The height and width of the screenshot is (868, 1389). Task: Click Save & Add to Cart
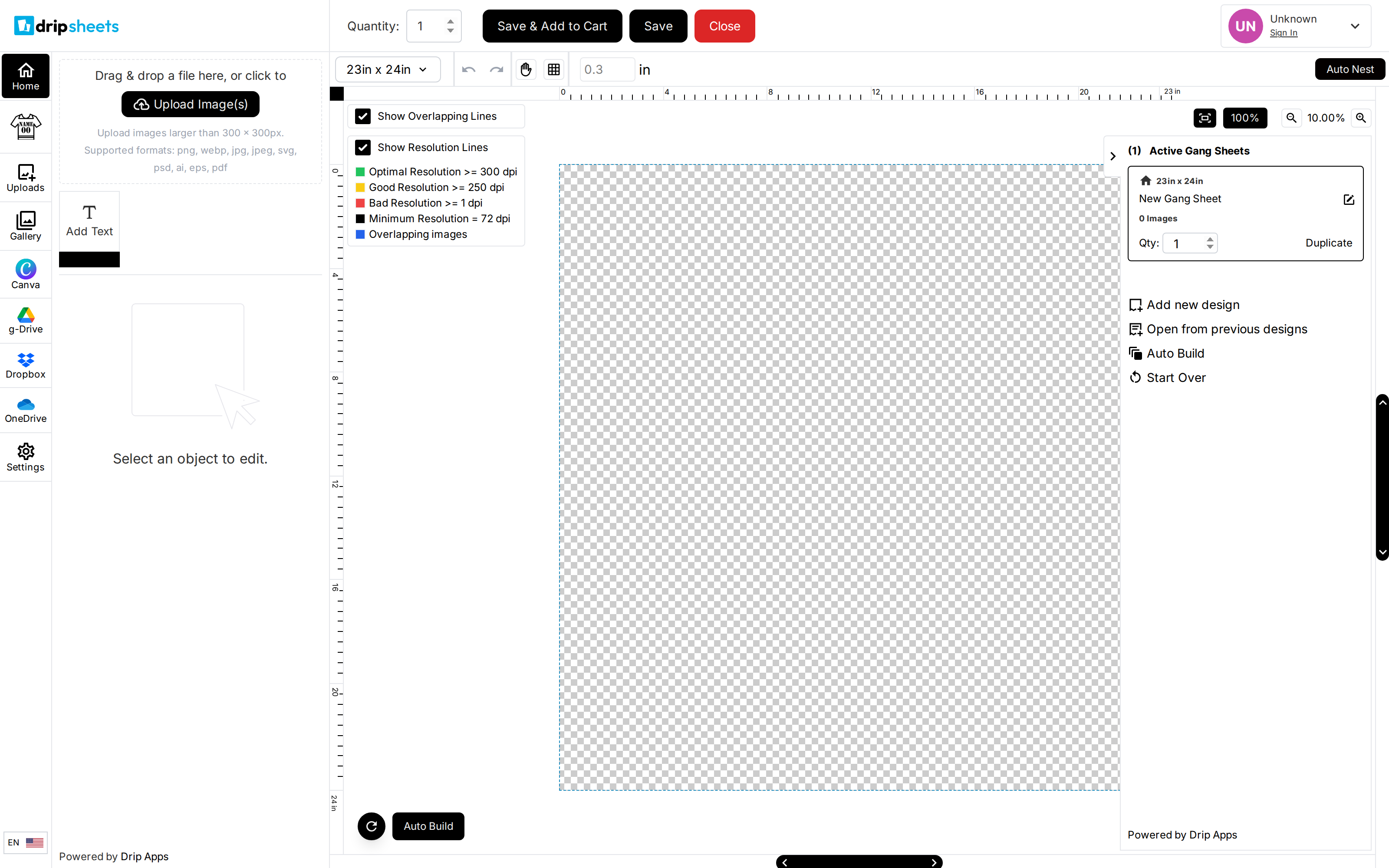(x=552, y=26)
